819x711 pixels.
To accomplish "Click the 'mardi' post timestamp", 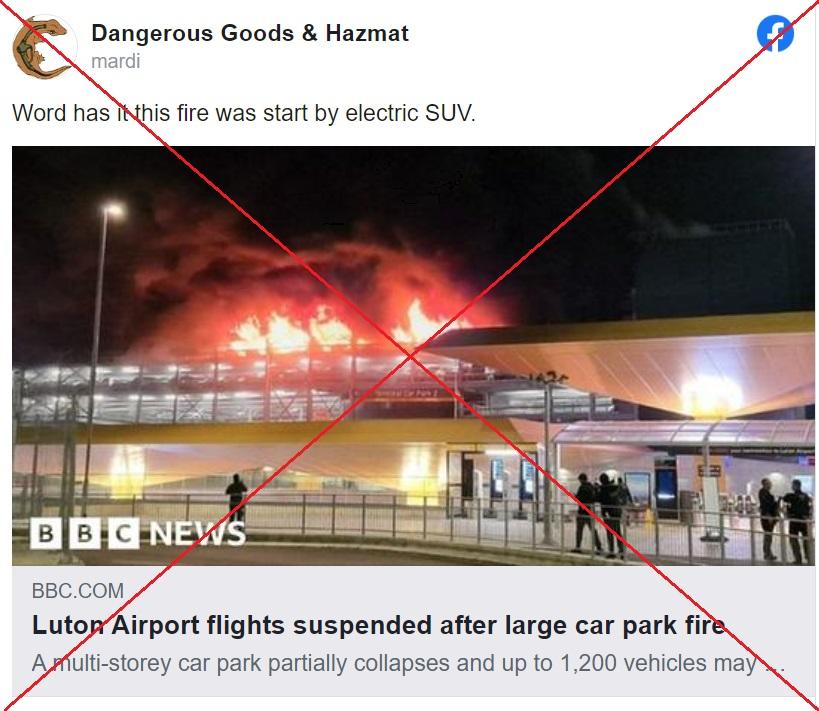I will pyautogui.click(x=115, y=61).
